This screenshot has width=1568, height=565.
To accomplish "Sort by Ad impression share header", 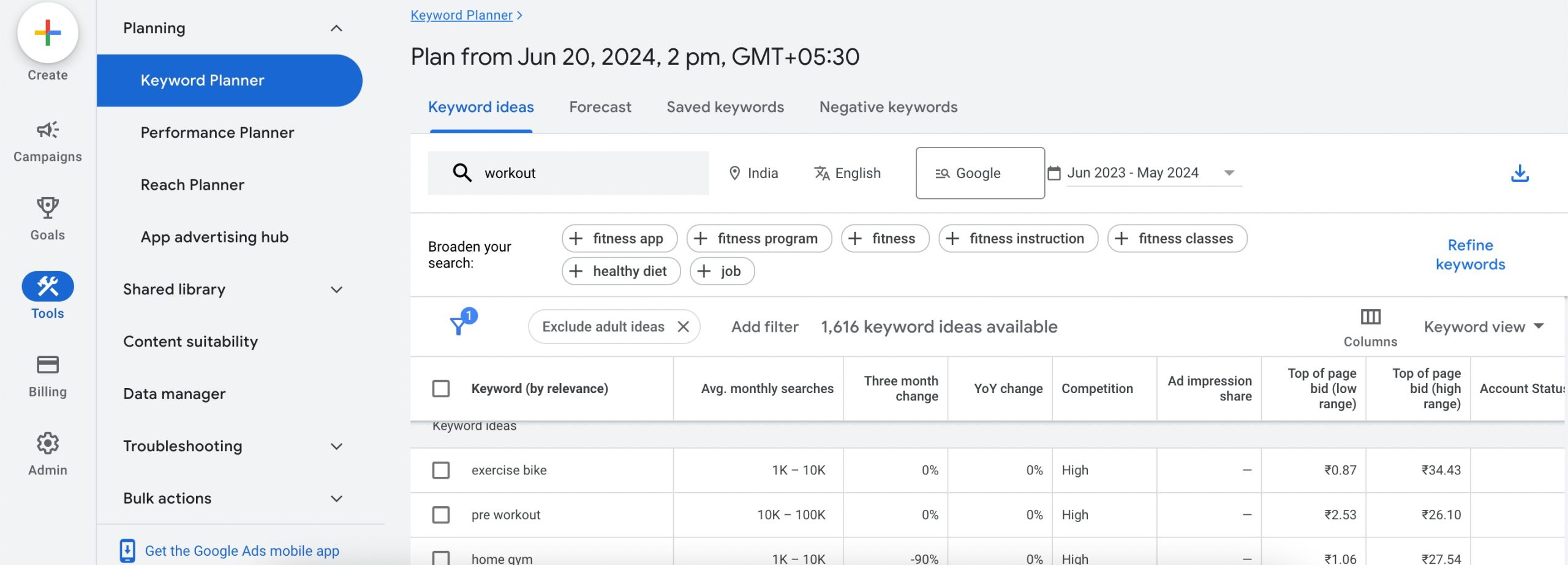I will 1209,389.
